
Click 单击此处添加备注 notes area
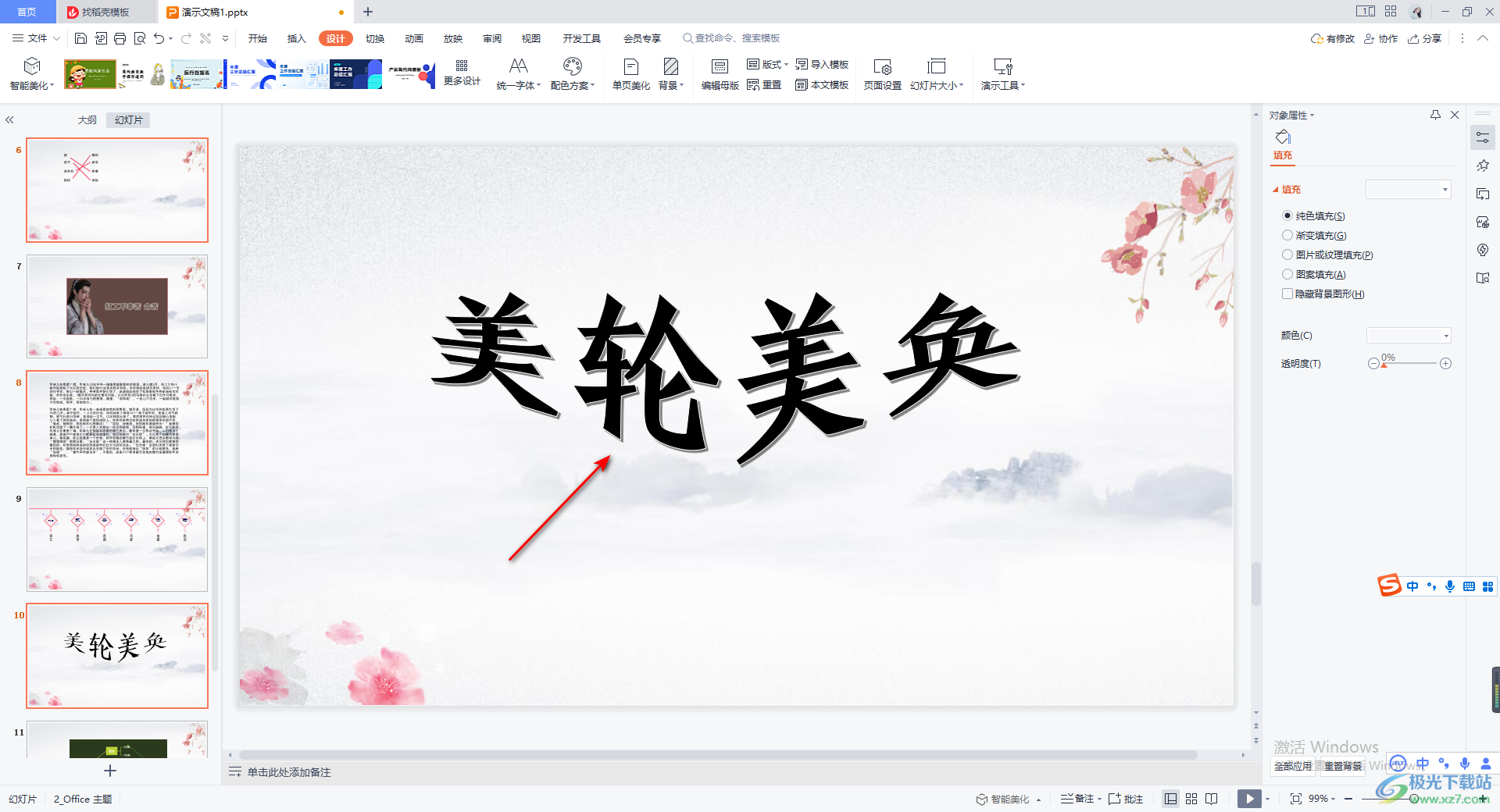289,772
